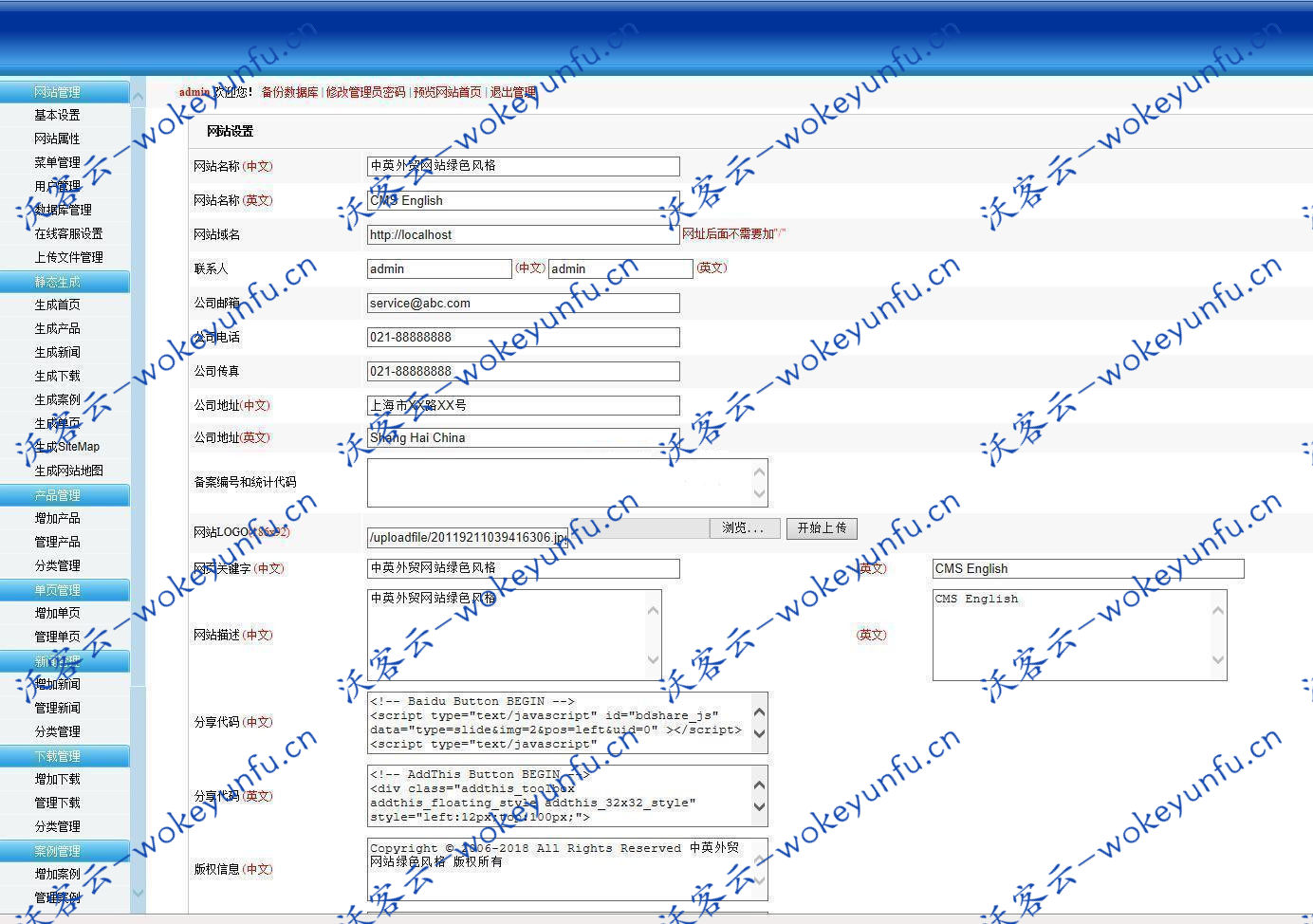This screenshot has width=1313, height=924.
Task: Click the 浏览... file browse button
Action: pos(745,528)
